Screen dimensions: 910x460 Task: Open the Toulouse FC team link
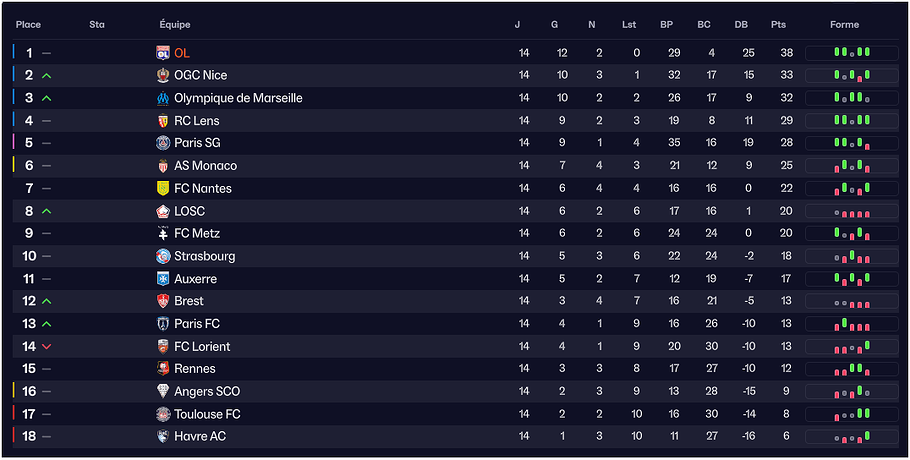[x=207, y=414]
